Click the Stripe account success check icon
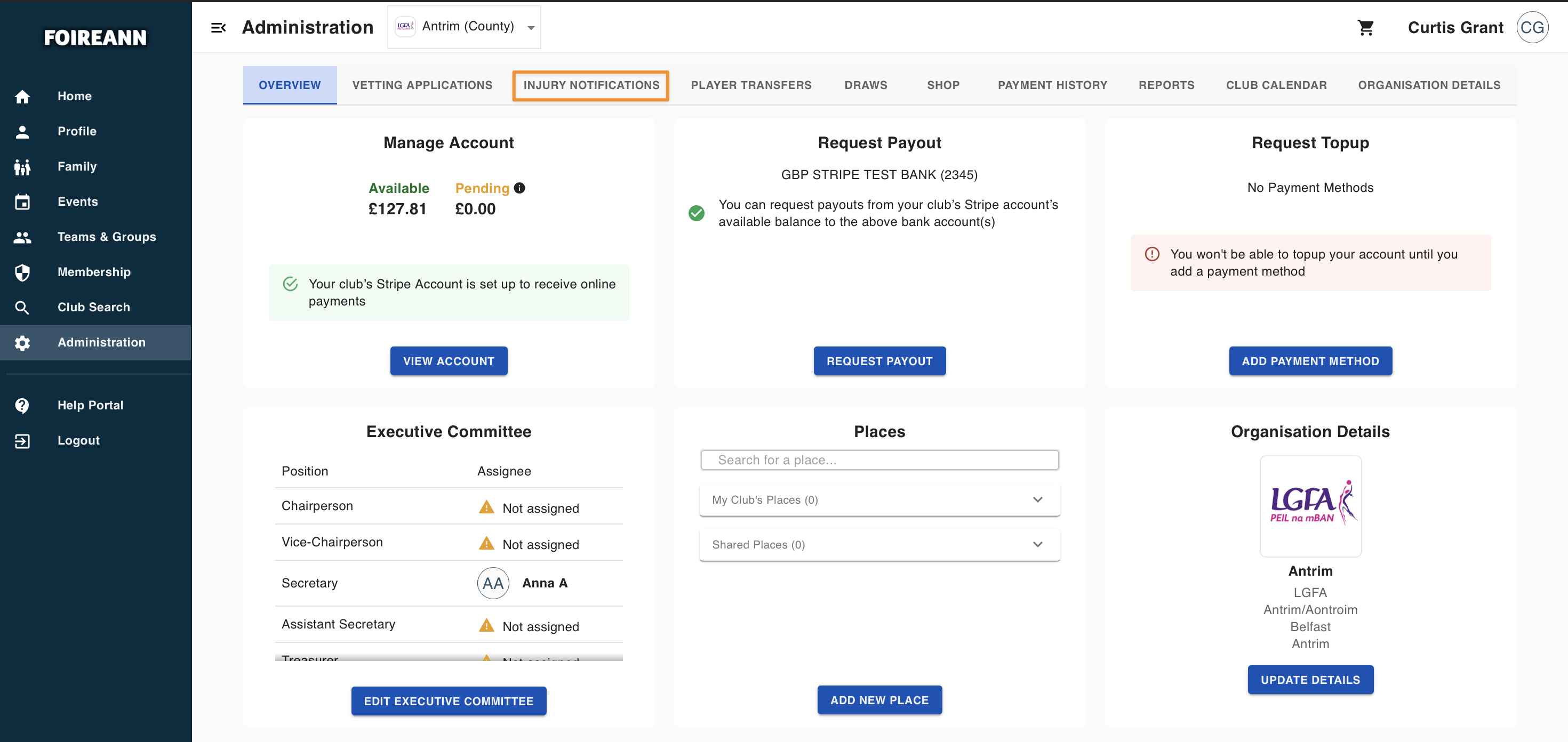The width and height of the screenshot is (1568, 742). (290, 284)
